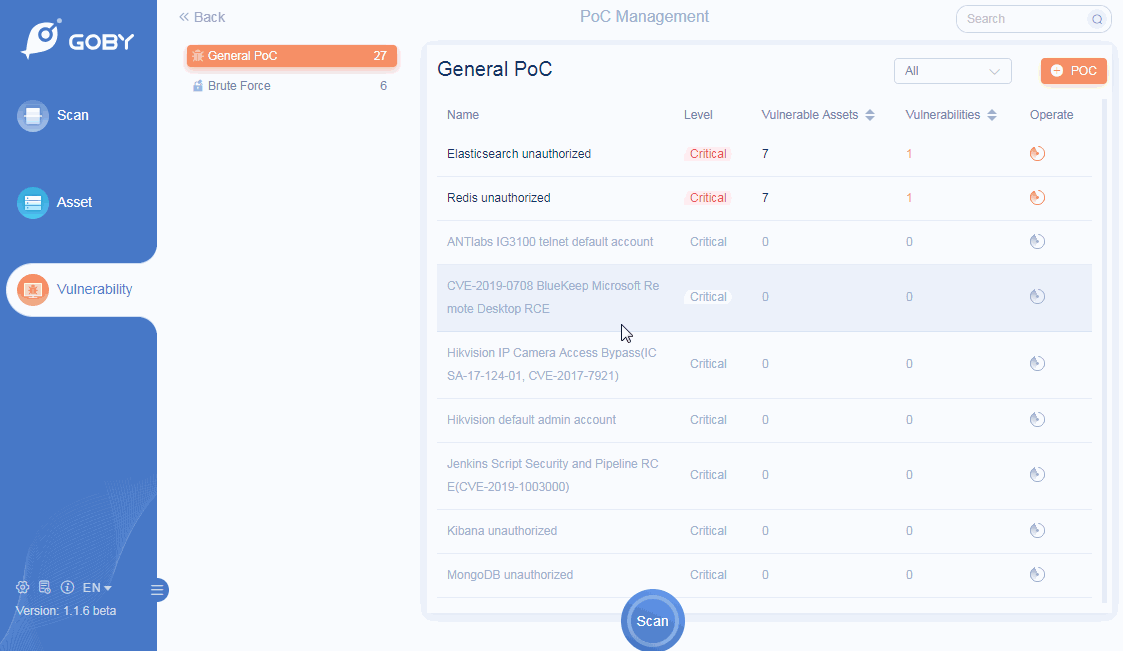
Task: Click the search magnifier icon
Action: point(1097,19)
